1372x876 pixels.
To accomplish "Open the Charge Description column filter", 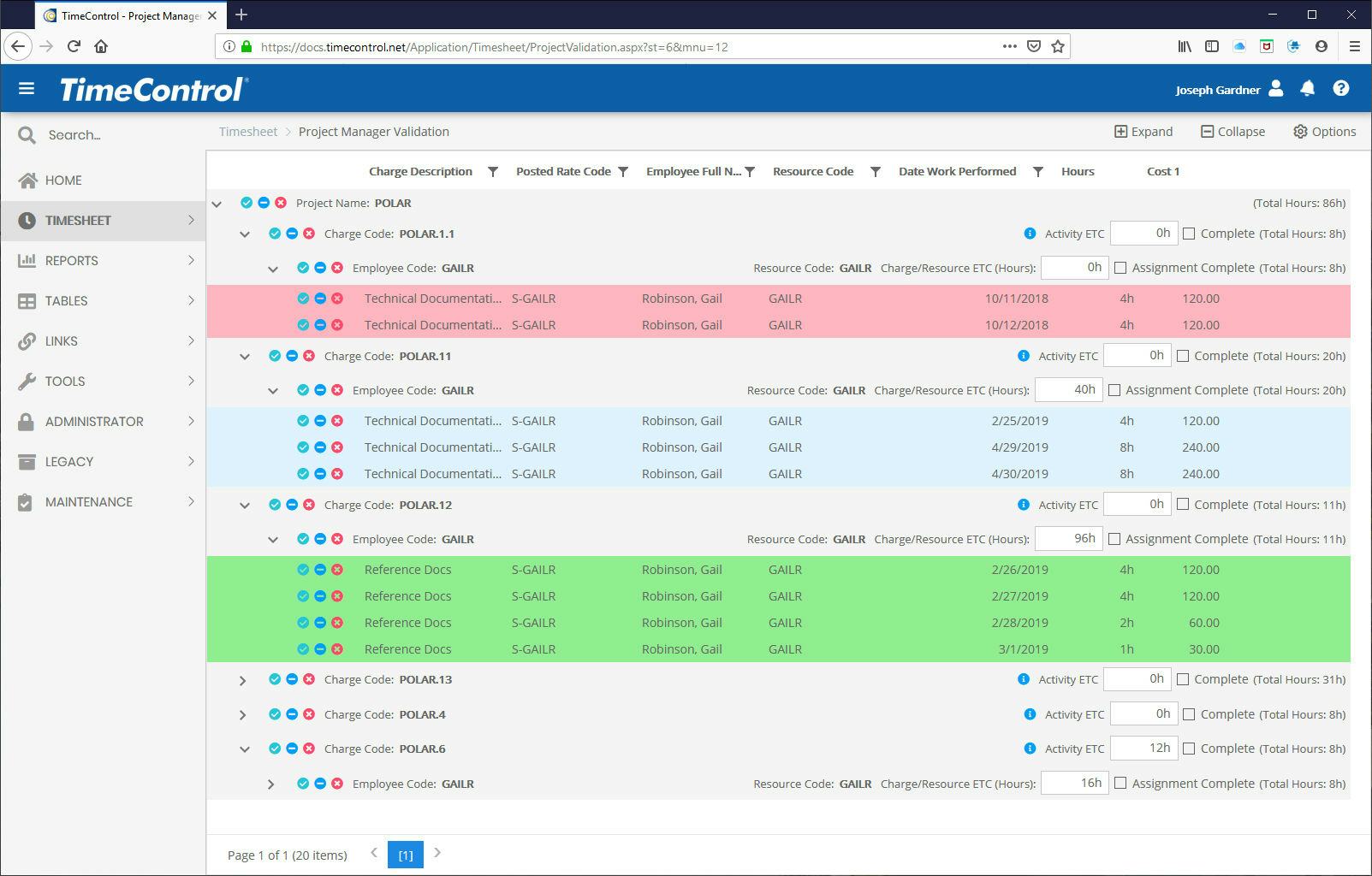I will [493, 171].
